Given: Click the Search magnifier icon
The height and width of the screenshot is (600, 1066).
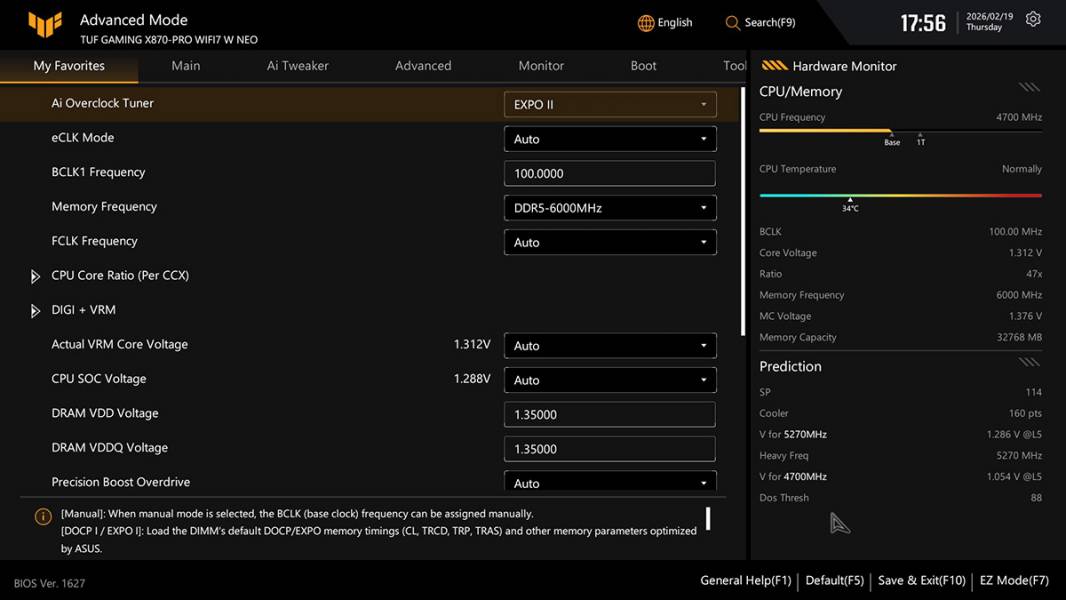Looking at the screenshot, I should point(733,23).
